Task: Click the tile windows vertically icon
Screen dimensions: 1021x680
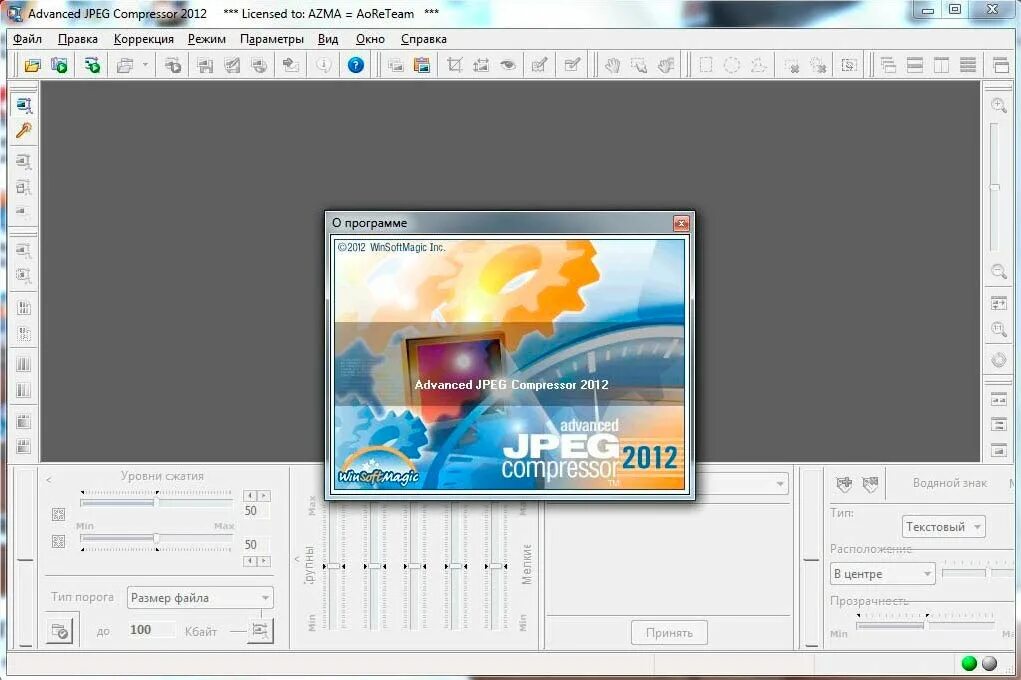Action: 942,65
